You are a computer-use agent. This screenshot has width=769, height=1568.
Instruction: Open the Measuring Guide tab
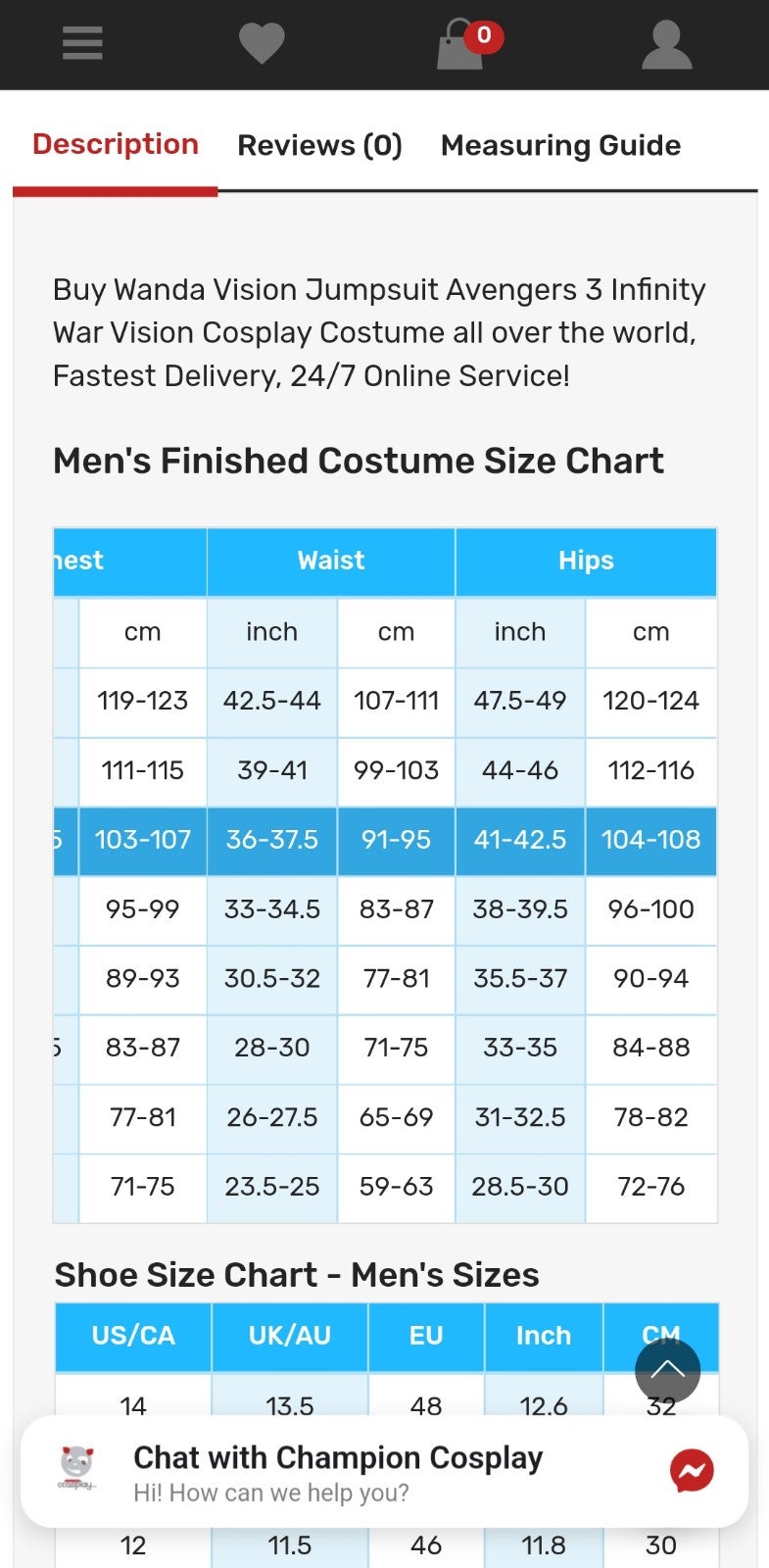560,145
